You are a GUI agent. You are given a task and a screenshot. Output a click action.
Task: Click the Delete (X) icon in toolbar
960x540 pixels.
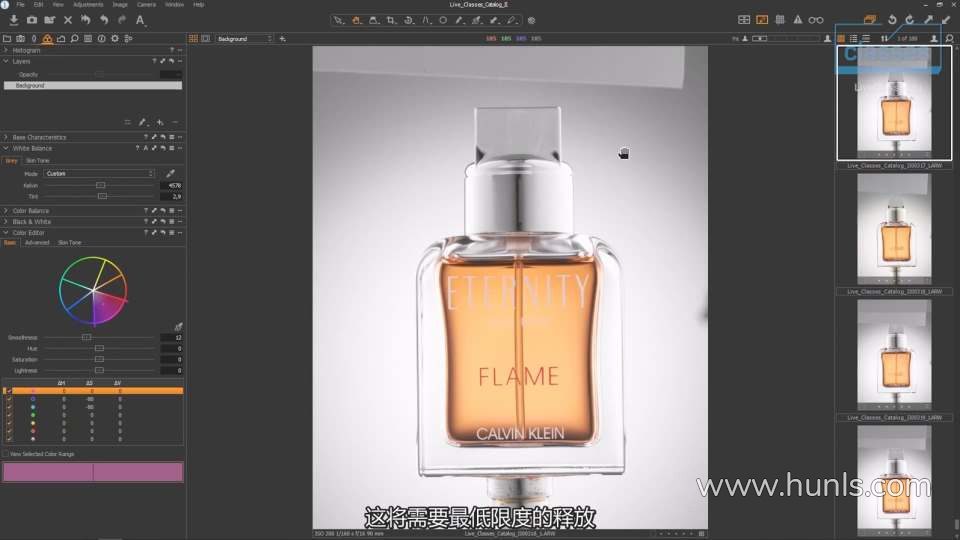(x=68, y=20)
